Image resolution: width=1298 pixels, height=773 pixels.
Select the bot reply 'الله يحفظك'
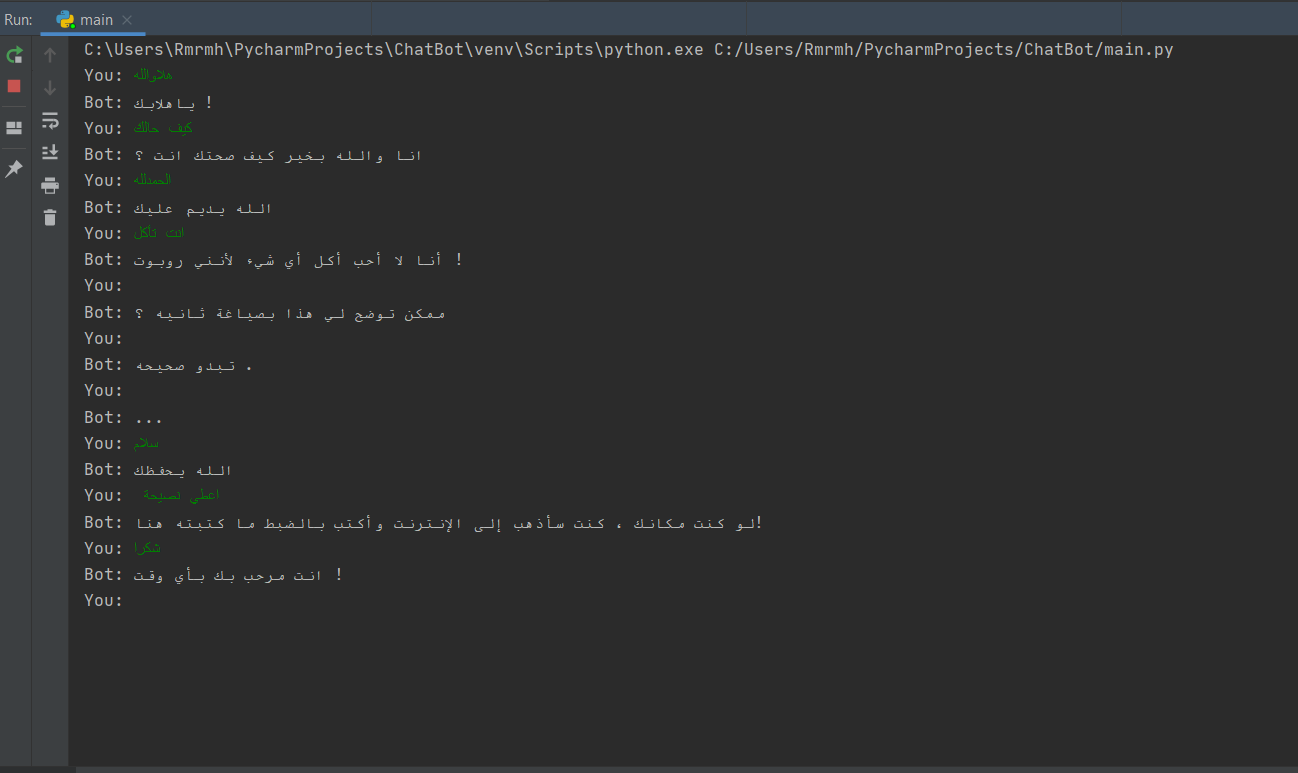tap(182, 469)
